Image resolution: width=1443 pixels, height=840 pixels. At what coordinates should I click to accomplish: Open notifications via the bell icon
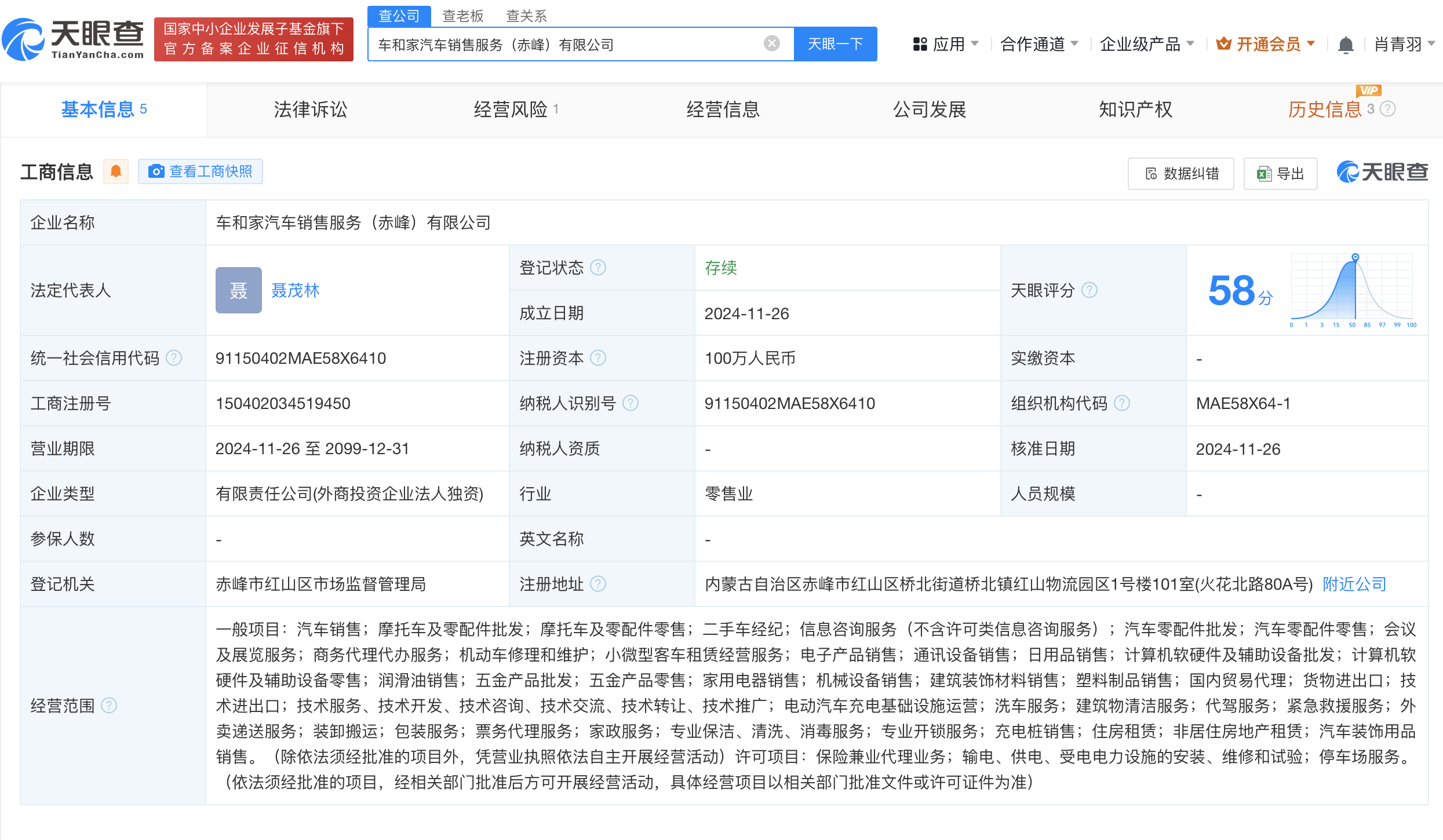pyautogui.click(x=1345, y=45)
